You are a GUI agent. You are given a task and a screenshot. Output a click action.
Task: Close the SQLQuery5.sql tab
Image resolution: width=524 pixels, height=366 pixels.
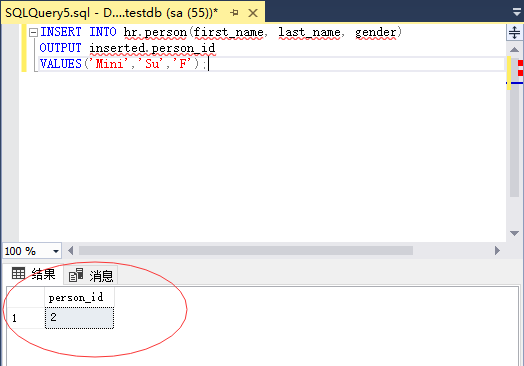tap(253, 13)
